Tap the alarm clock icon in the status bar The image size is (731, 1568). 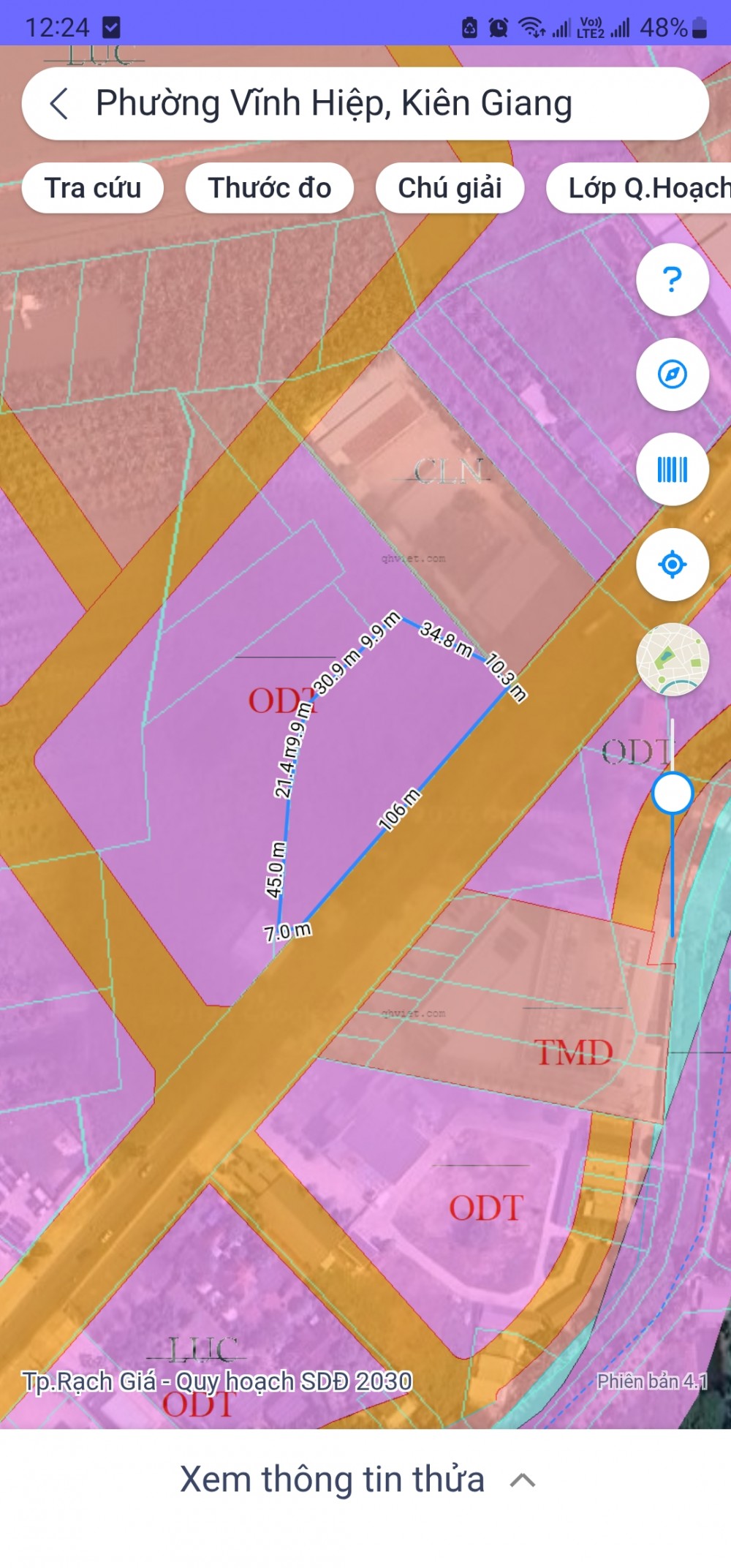click(x=499, y=28)
